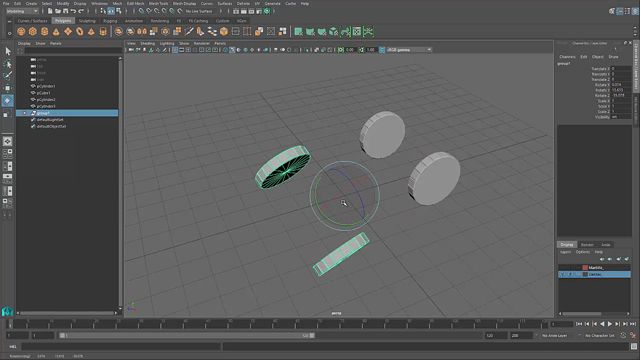The width and height of the screenshot is (640, 360).
Task: Expand the group1 node in Outliner
Action: [24, 113]
